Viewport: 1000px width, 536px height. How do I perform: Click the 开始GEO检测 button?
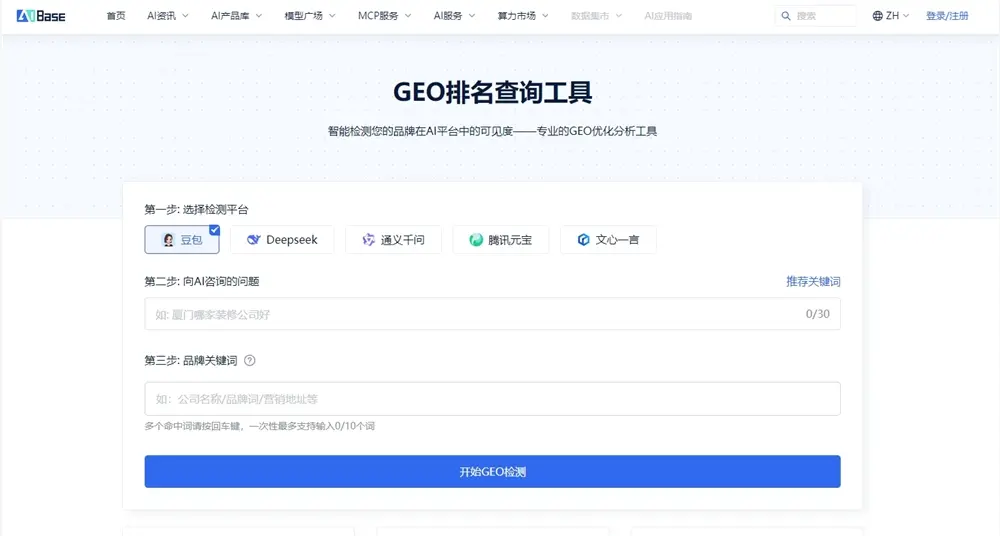click(x=492, y=472)
